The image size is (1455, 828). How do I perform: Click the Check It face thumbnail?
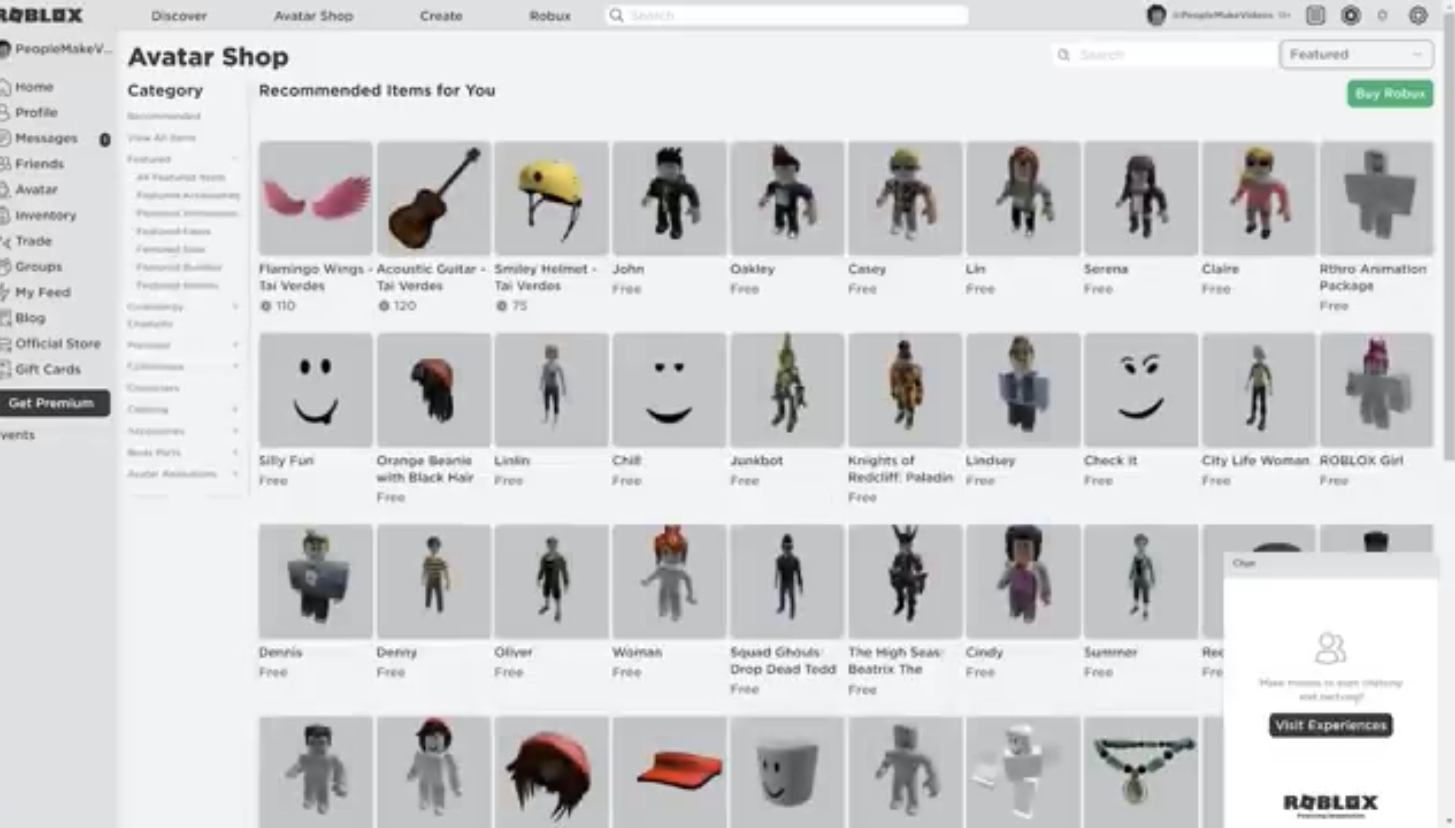pos(1140,390)
